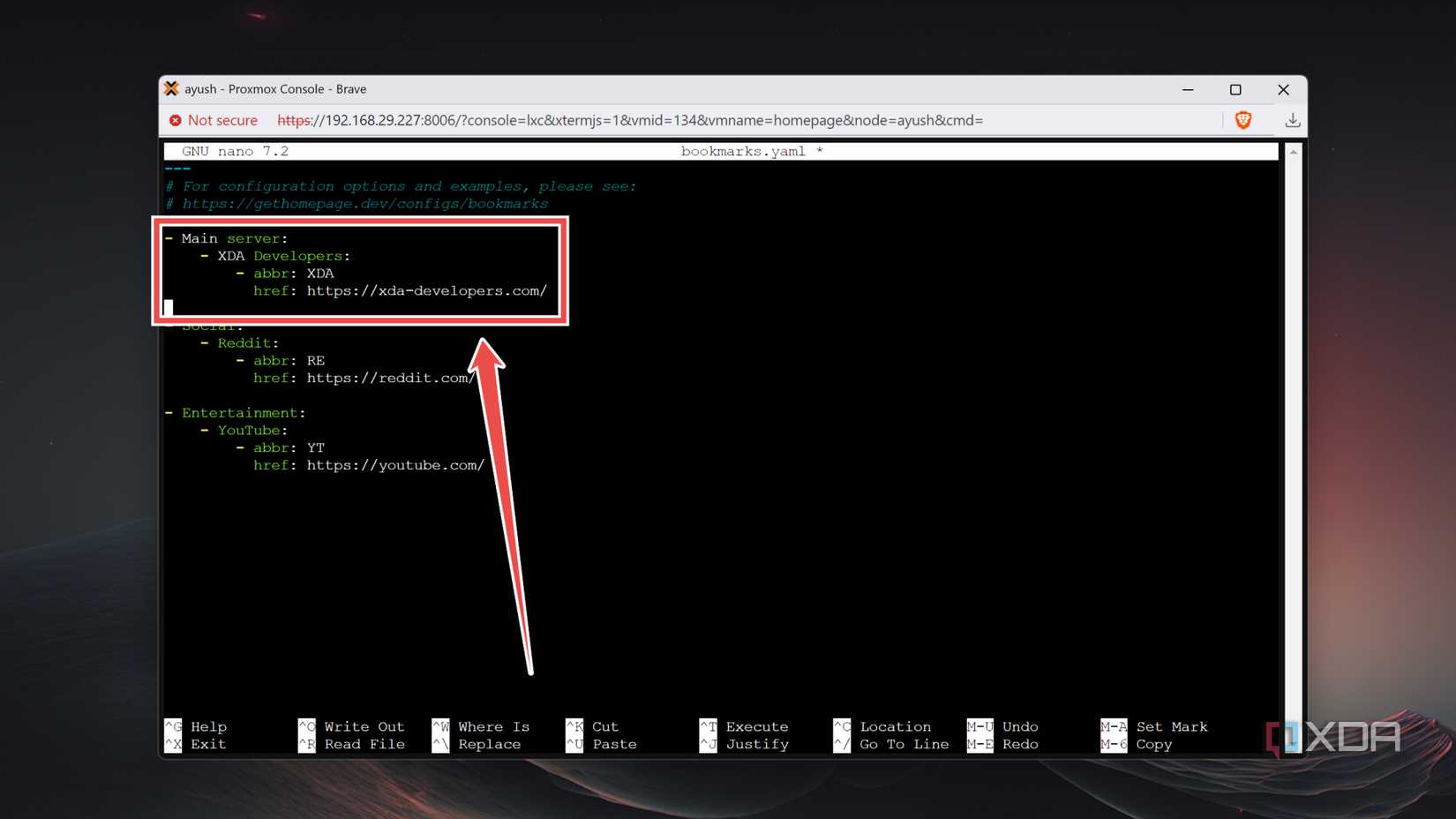Select the bookmarks.yaml title in nano
1456x819 pixels.
742,151
